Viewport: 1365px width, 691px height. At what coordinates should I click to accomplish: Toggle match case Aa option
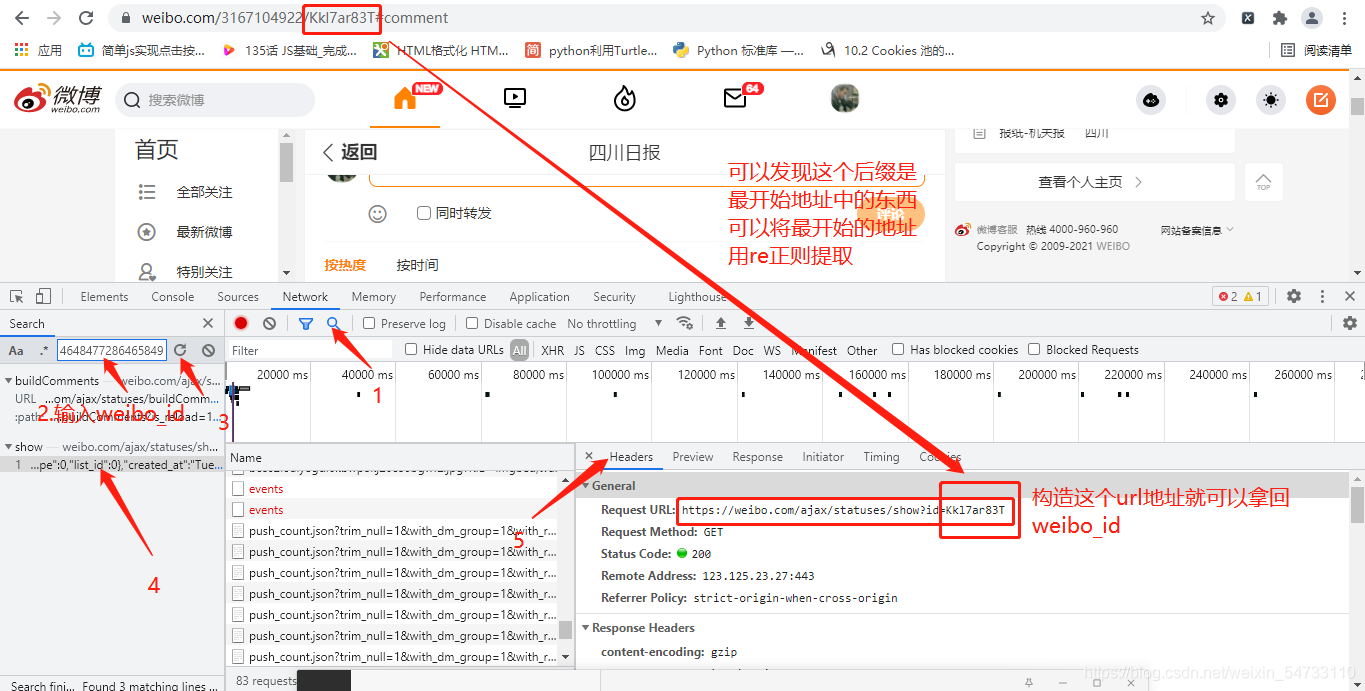coord(16,350)
